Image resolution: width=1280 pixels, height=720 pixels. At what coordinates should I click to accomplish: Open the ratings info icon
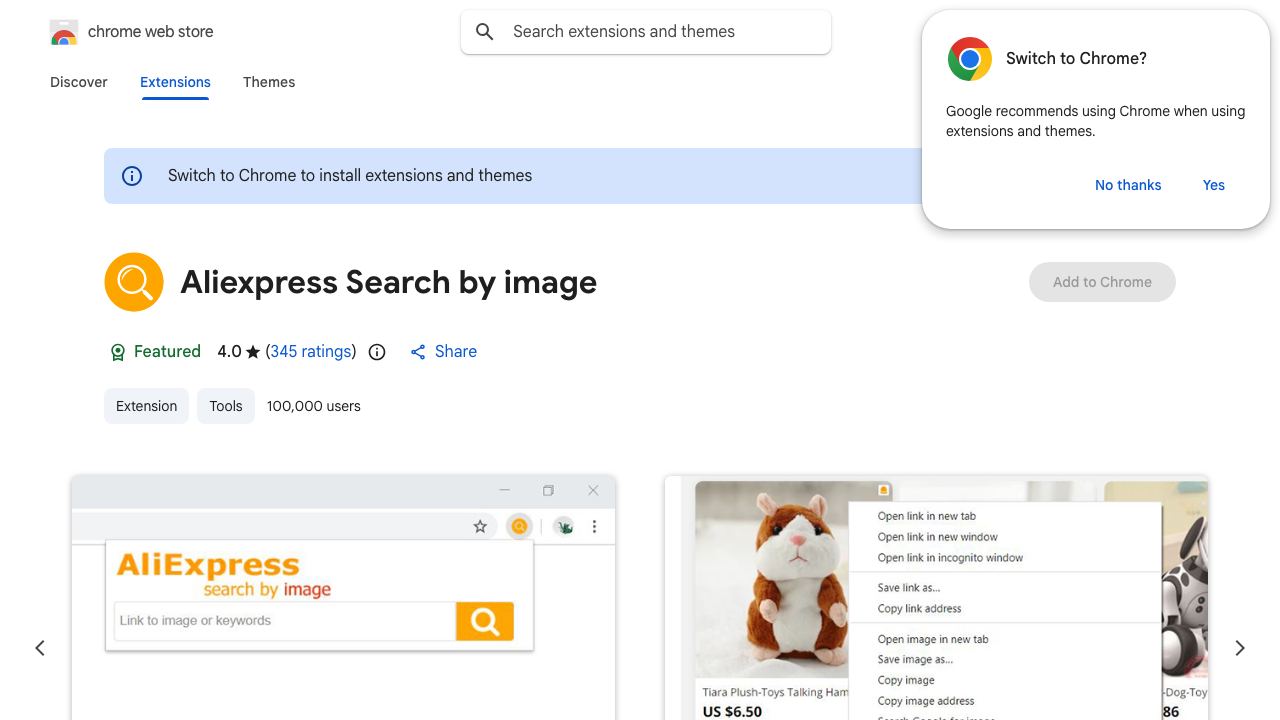(x=377, y=352)
